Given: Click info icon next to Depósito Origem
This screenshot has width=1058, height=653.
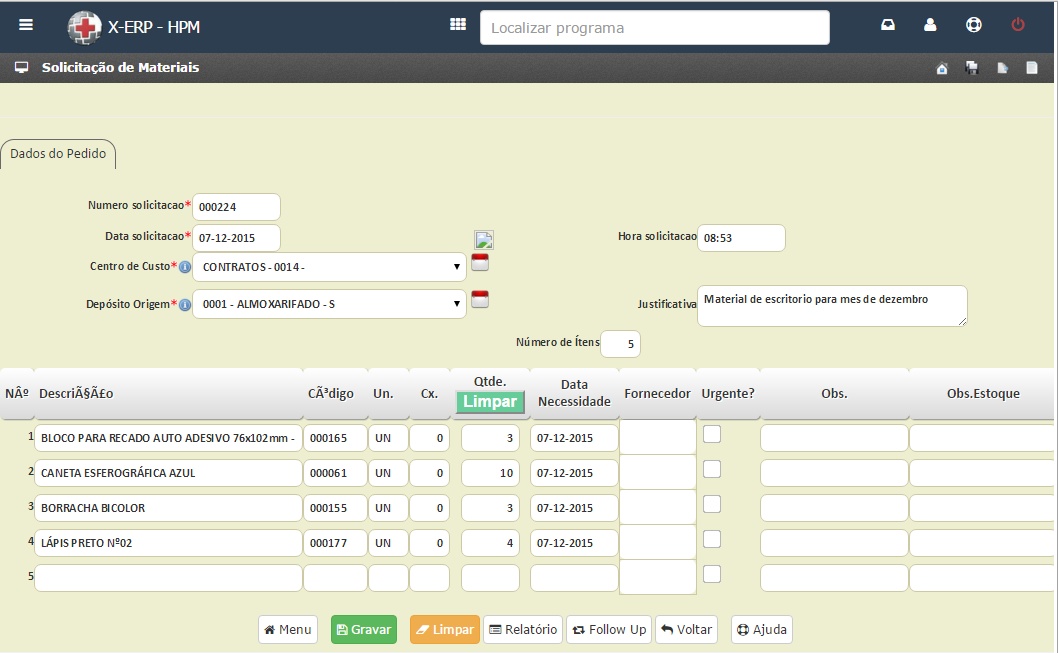Looking at the screenshot, I should tap(185, 305).
